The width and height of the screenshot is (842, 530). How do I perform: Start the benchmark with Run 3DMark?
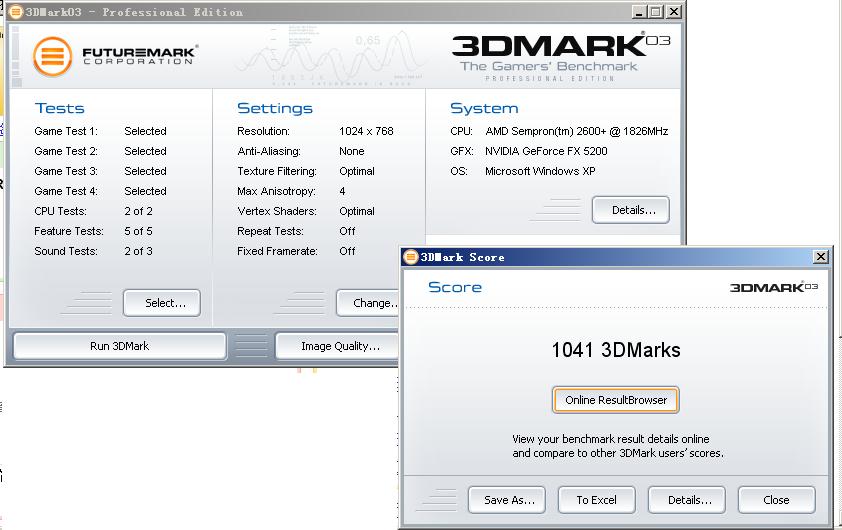point(119,346)
